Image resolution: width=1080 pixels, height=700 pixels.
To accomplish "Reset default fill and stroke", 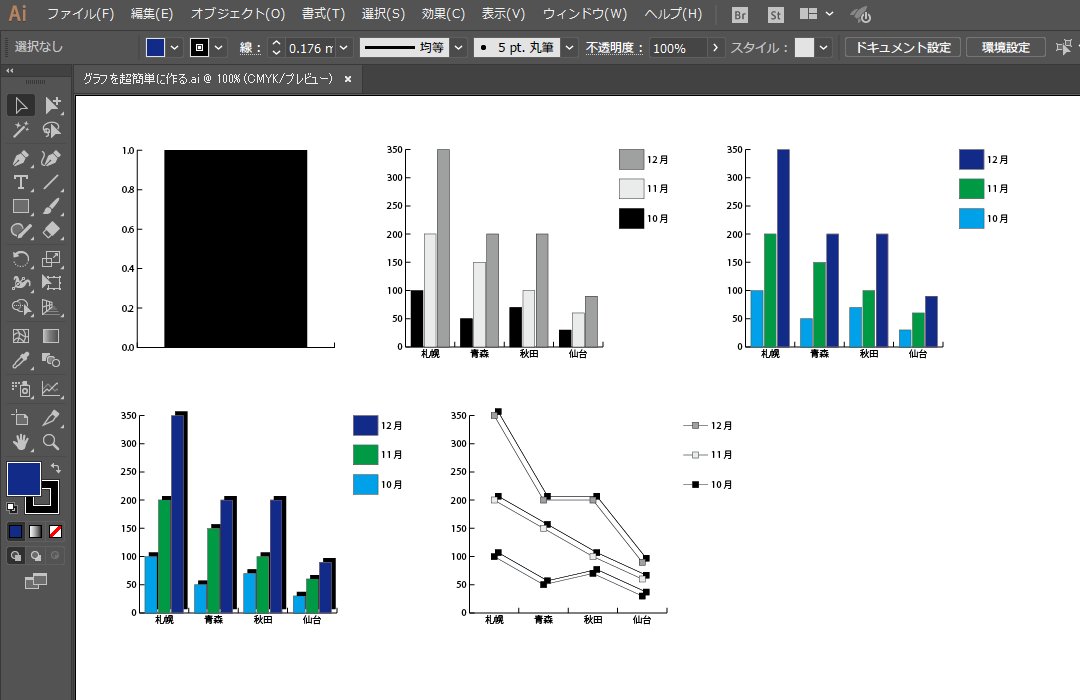I will click(x=12, y=508).
